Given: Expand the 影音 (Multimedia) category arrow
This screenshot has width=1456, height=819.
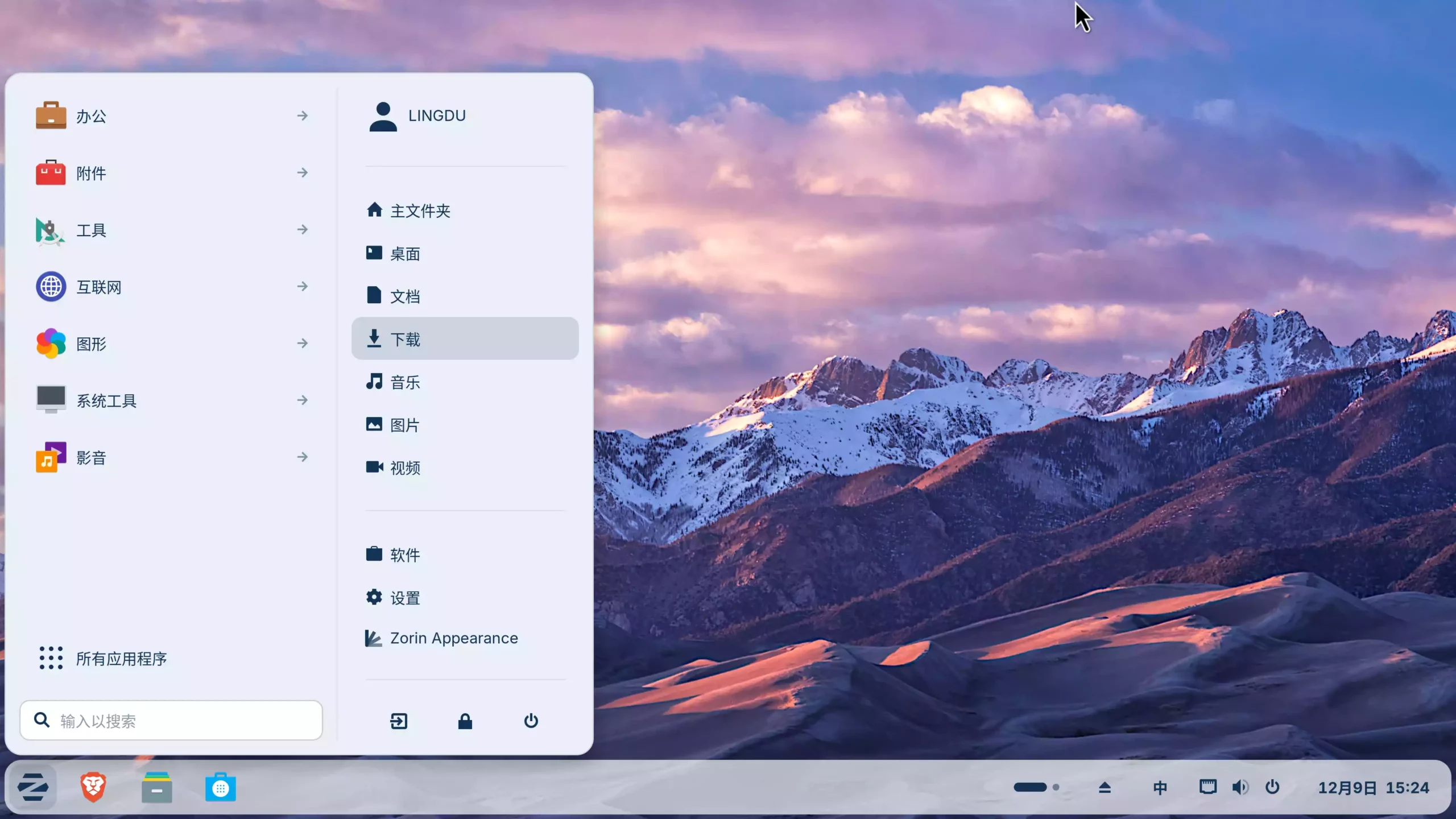Looking at the screenshot, I should click(303, 456).
